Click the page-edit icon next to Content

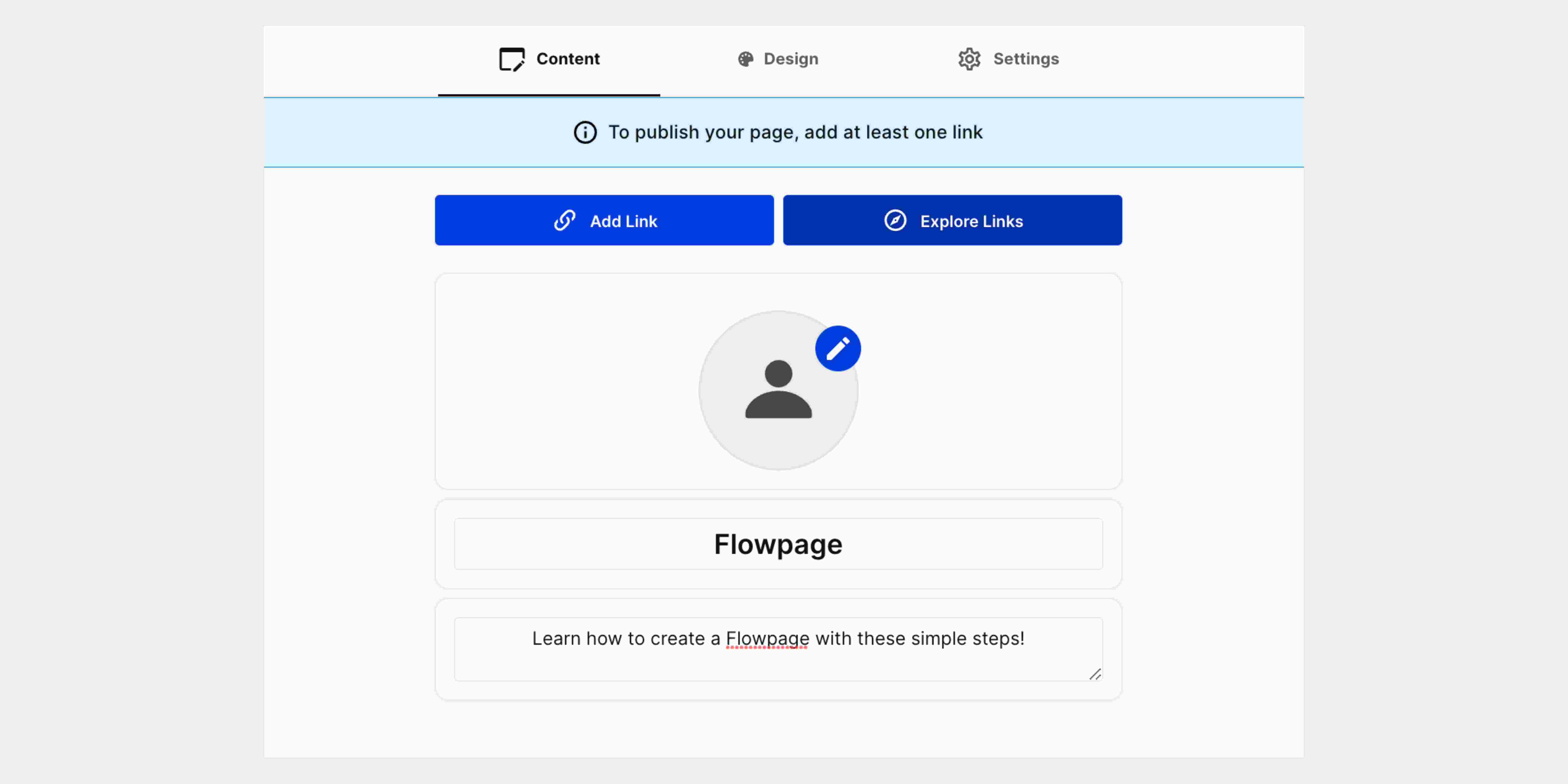point(512,59)
